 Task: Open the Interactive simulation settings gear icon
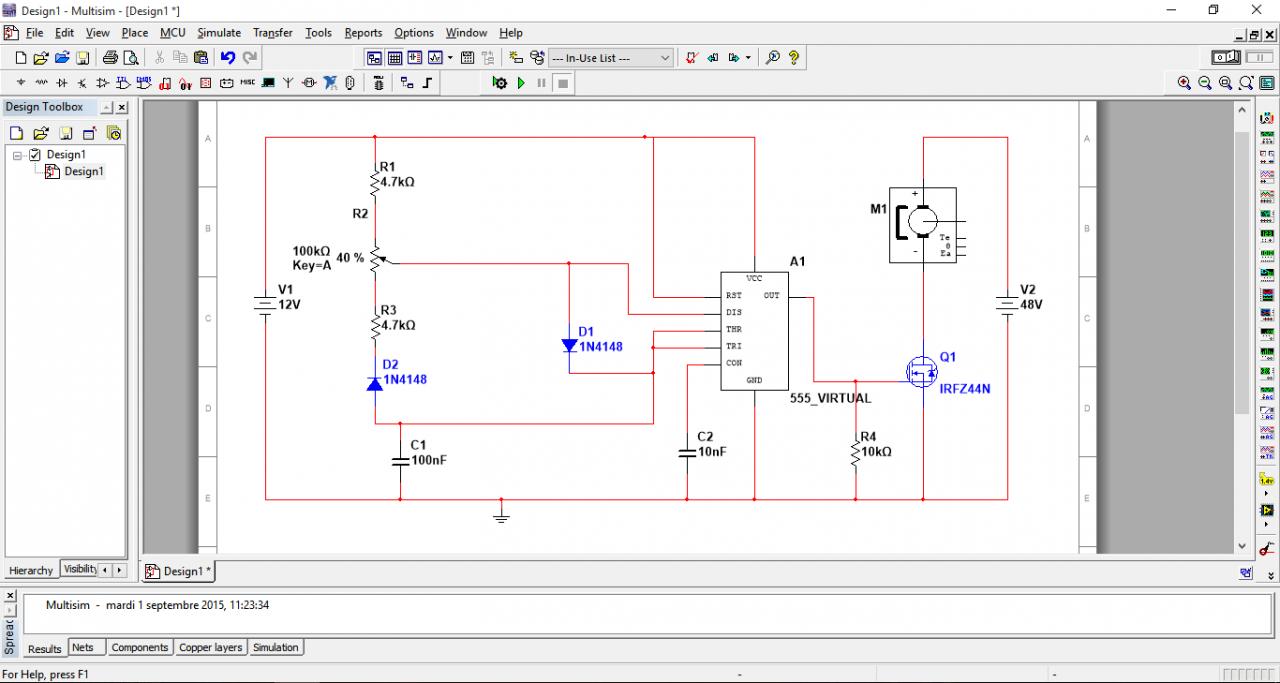tap(500, 83)
